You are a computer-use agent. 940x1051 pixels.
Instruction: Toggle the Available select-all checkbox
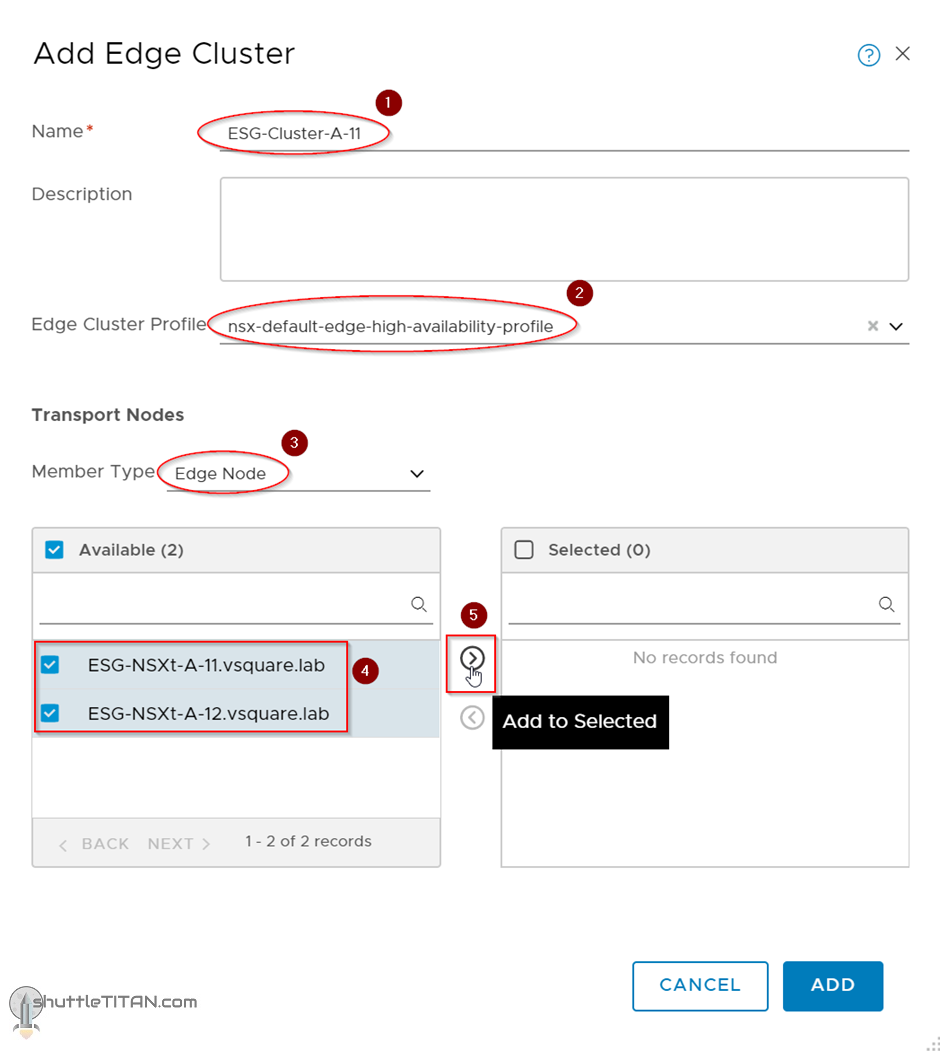(x=55, y=550)
